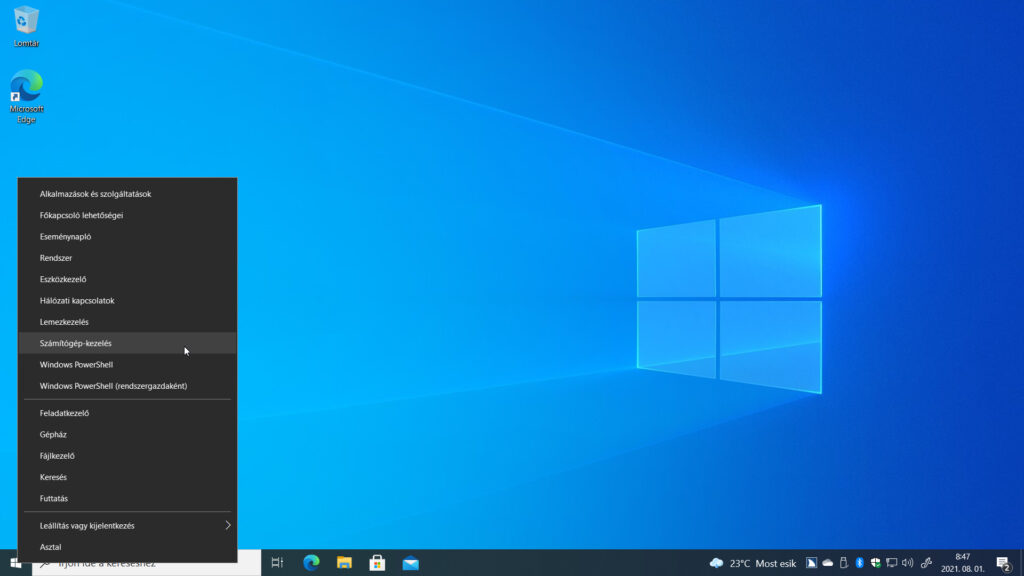Click the pen and link tray icon
1024x576 pixels.
point(926,563)
